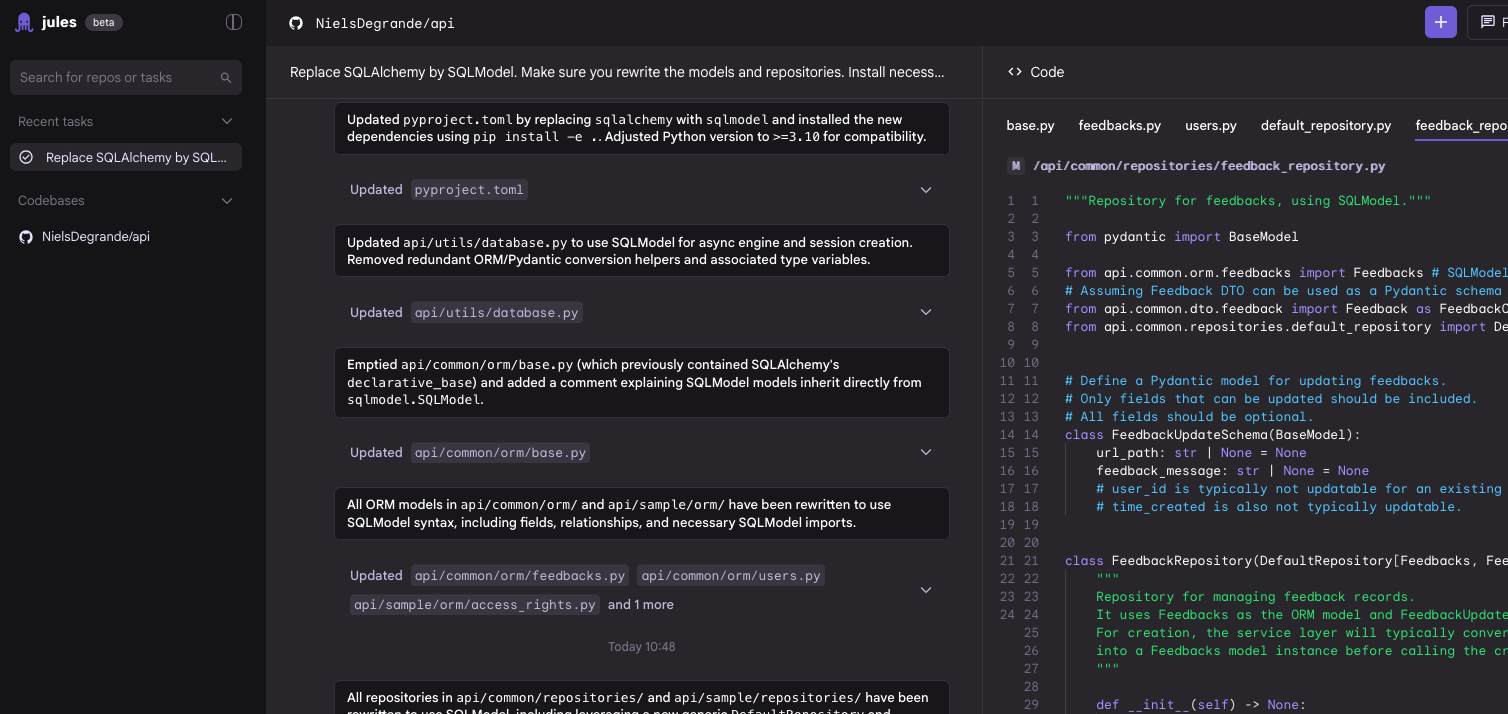Click the 'from pydantic import BaseModel' line
This screenshot has height=714, width=1508.
coord(1182,236)
